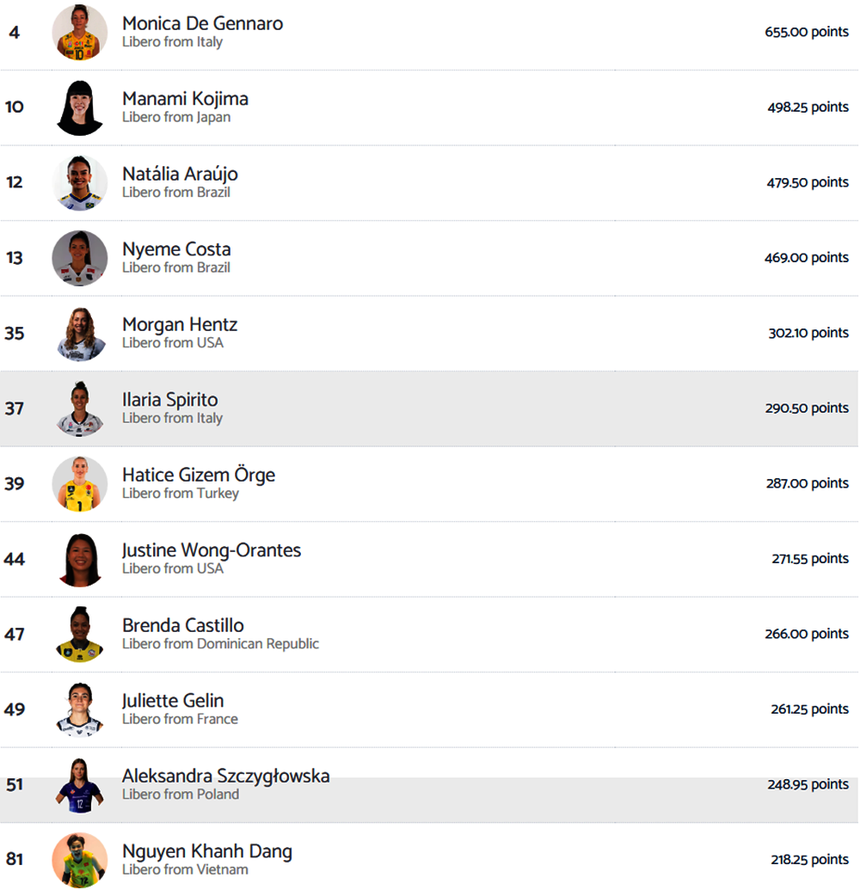Click Juliette Gelin's profile photo

(x=80, y=709)
